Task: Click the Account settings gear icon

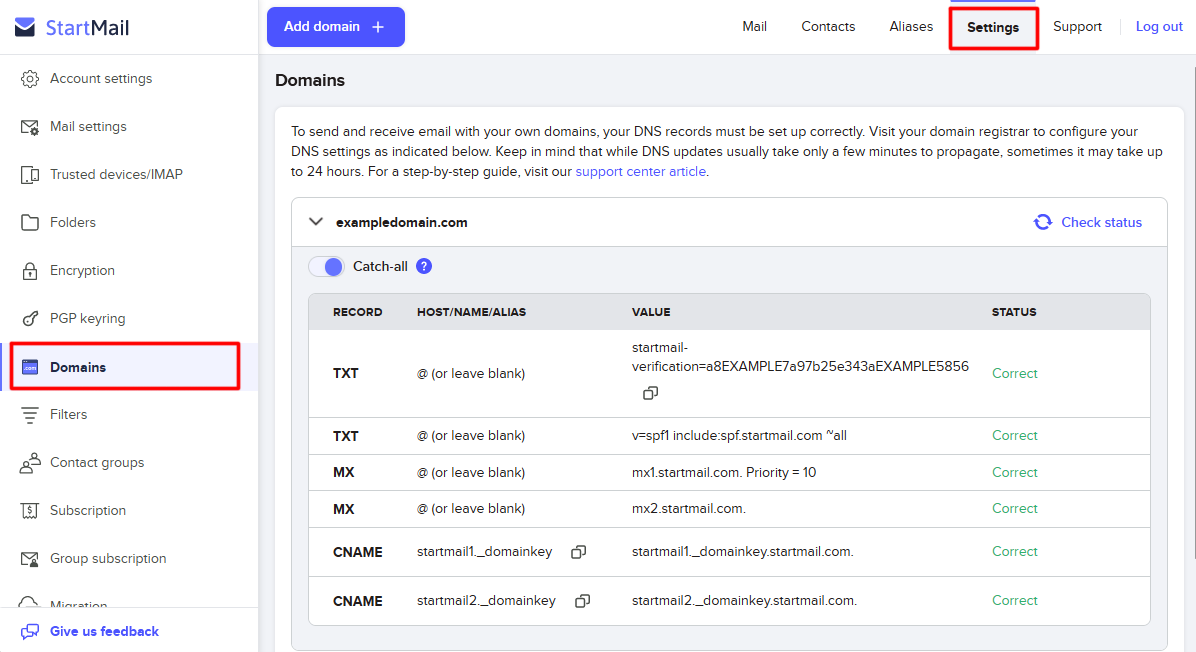Action: pyautogui.click(x=30, y=79)
